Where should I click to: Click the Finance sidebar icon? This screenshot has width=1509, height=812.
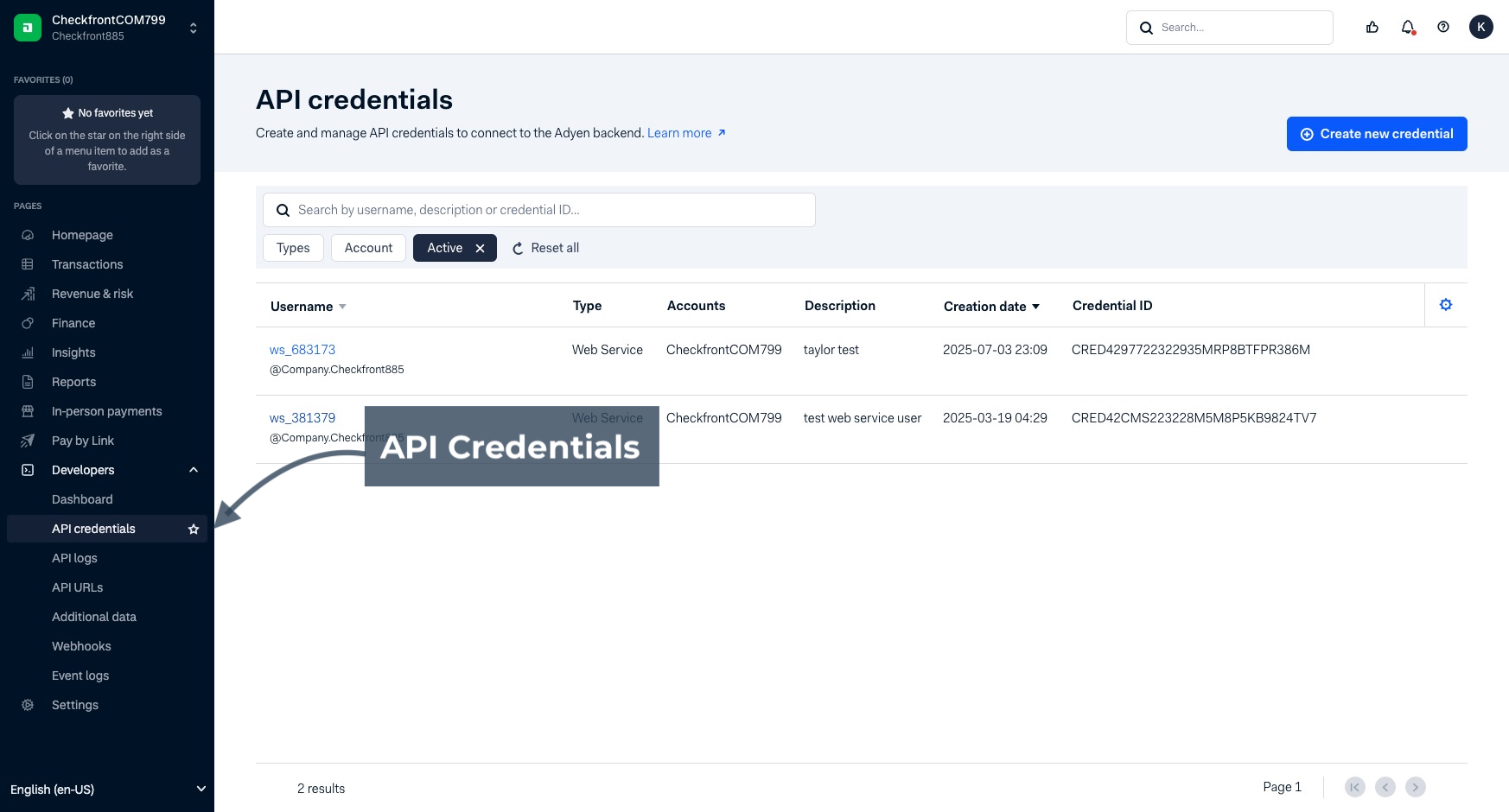[x=28, y=323]
